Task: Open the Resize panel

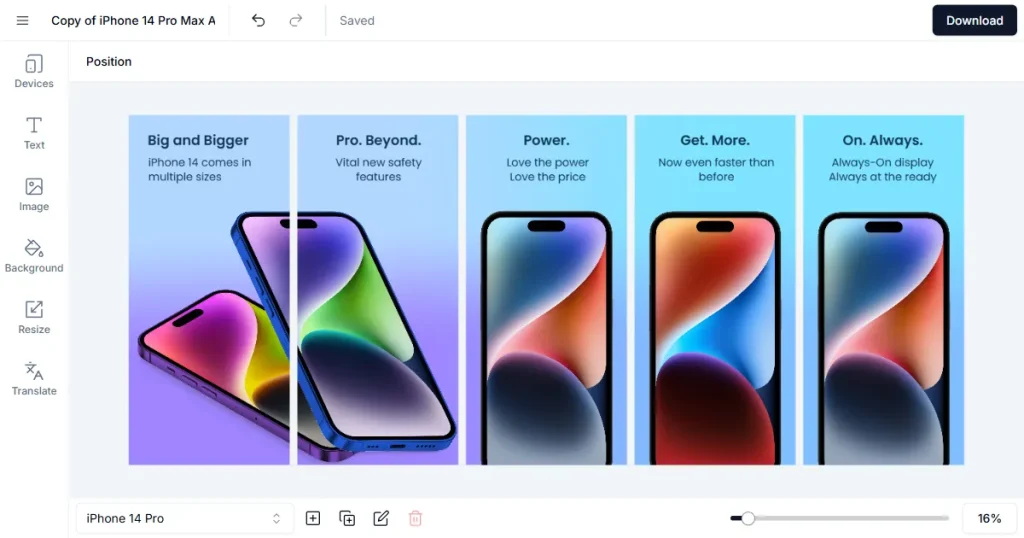Action: 34,317
